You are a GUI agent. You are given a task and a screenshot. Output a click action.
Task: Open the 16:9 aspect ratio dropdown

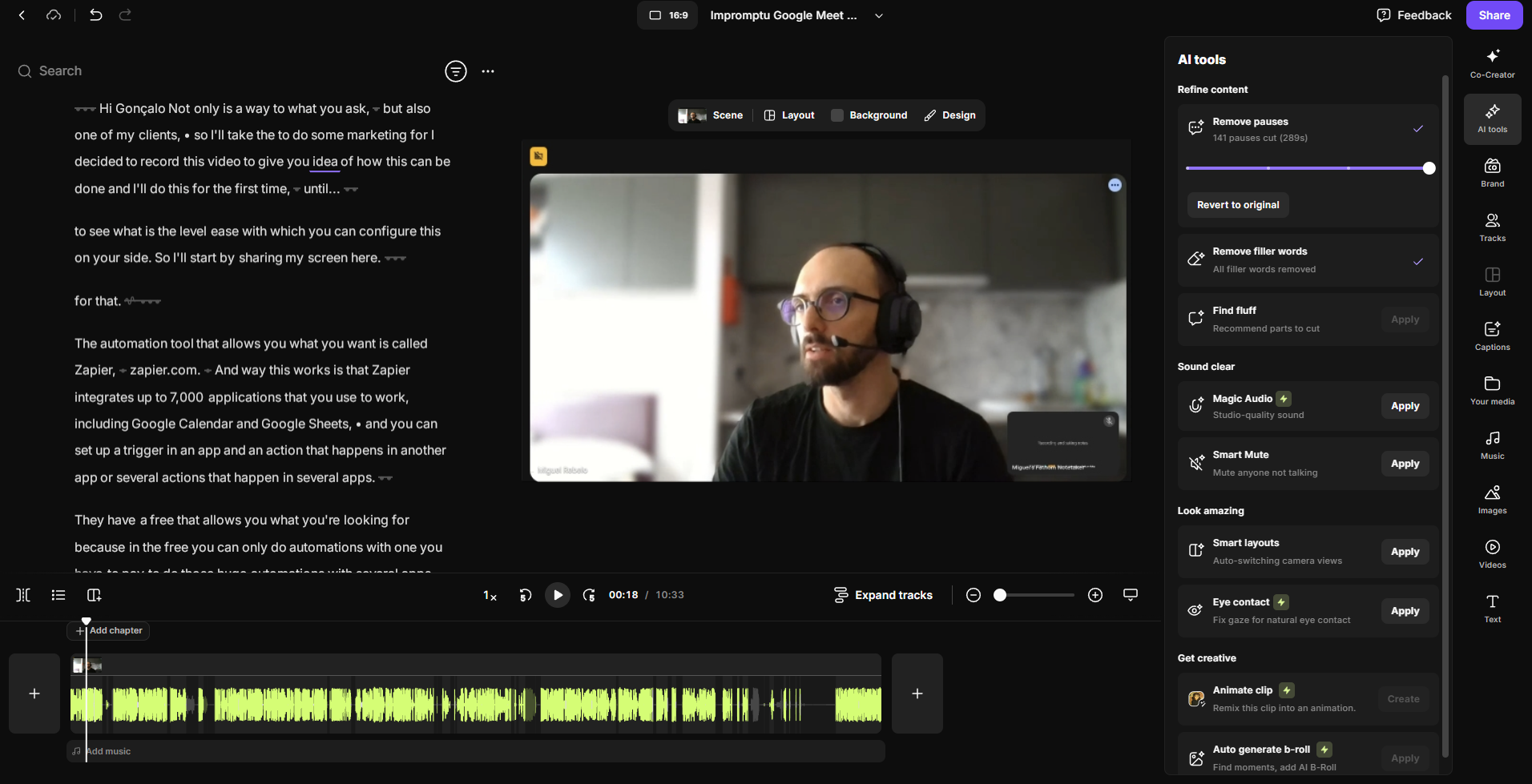tap(667, 14)
